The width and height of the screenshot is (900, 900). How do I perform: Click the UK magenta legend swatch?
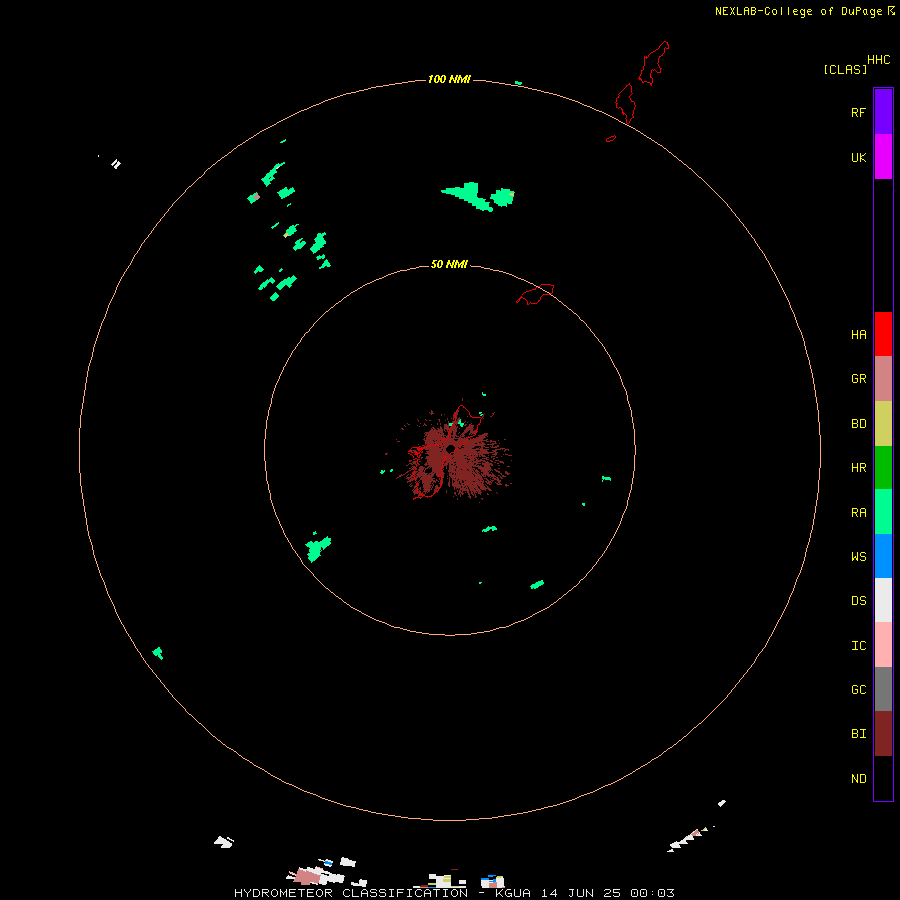point(883,157)
